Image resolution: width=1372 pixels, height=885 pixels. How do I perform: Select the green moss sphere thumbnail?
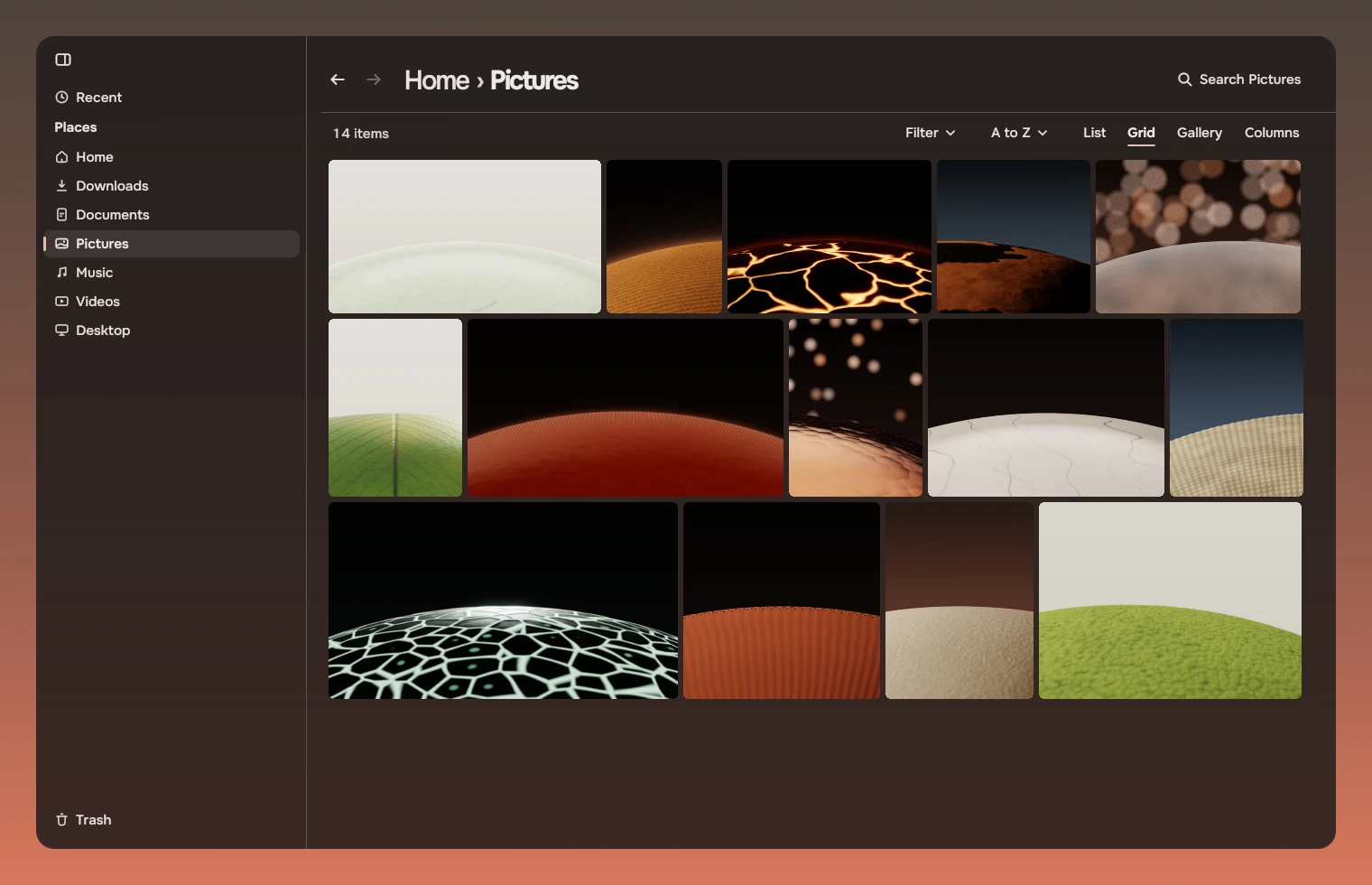pos(1170,601)
